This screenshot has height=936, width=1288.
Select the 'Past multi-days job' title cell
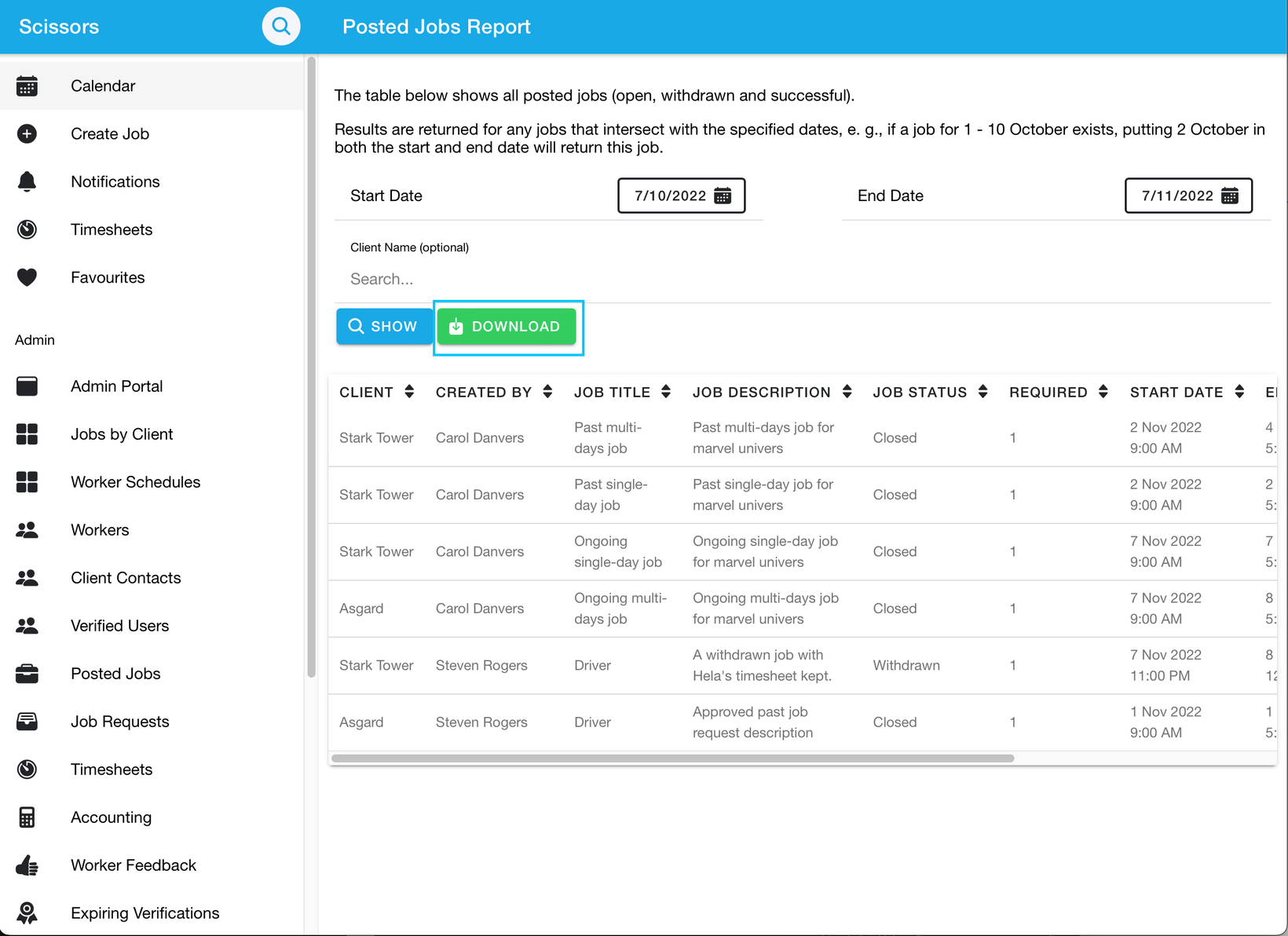coord(608,438)
